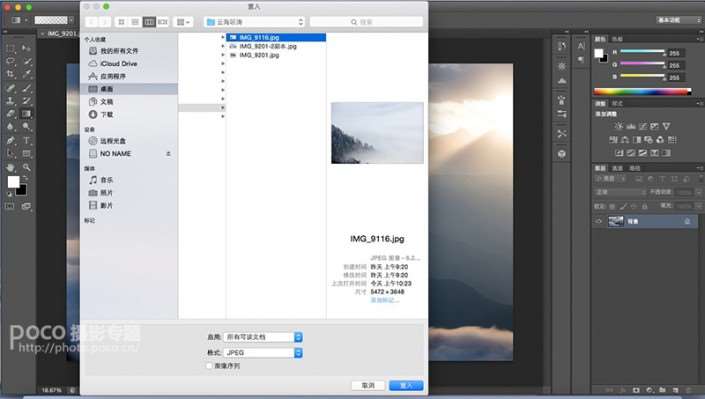Switch dialog to column view icon
This screenshot has width=705, height=399.
pyautogui.click(x=149, y=22)
